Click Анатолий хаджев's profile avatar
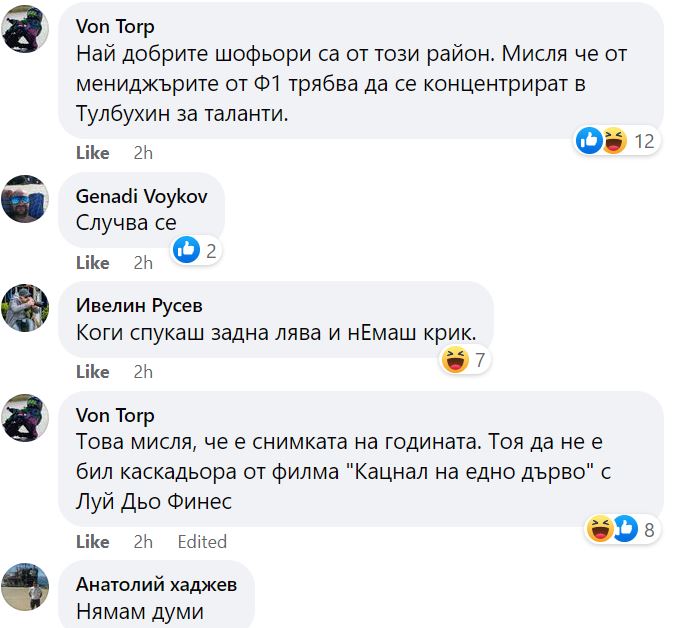The width and height of the screenshot is (681, 628). click(x=25, y=586)
